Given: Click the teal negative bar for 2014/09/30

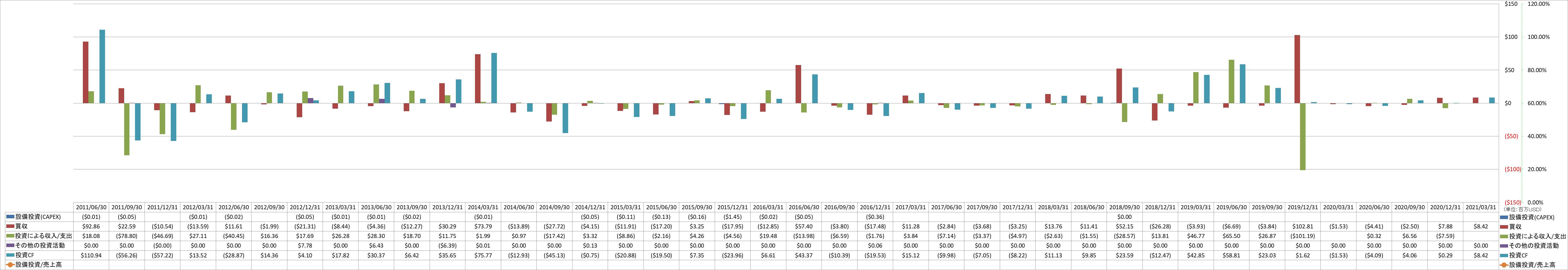Looking at the screenshot, I should coord(565,118).
